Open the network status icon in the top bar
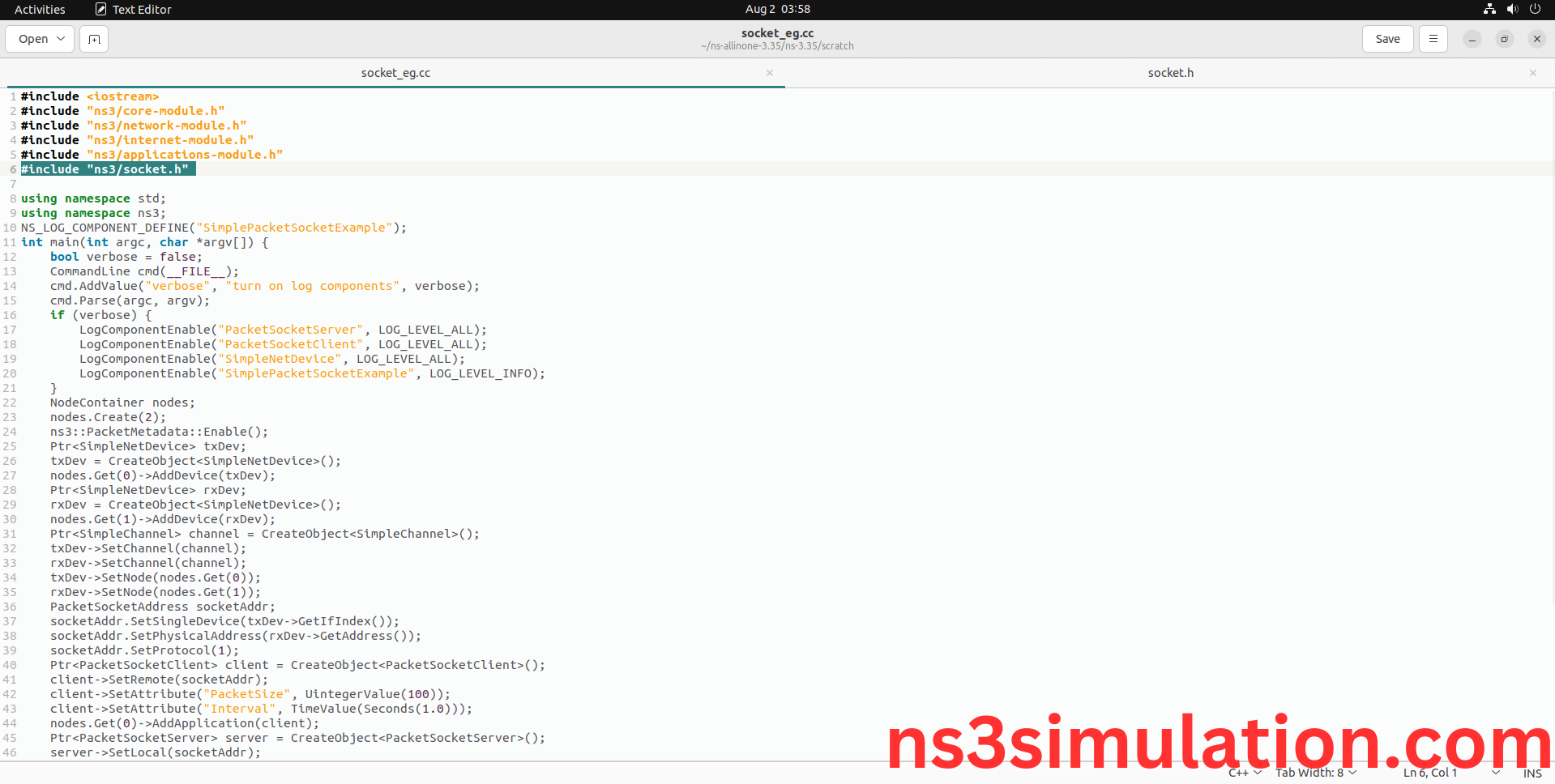The width and height of the screenshot is (1555, 784). point(1489,9)
